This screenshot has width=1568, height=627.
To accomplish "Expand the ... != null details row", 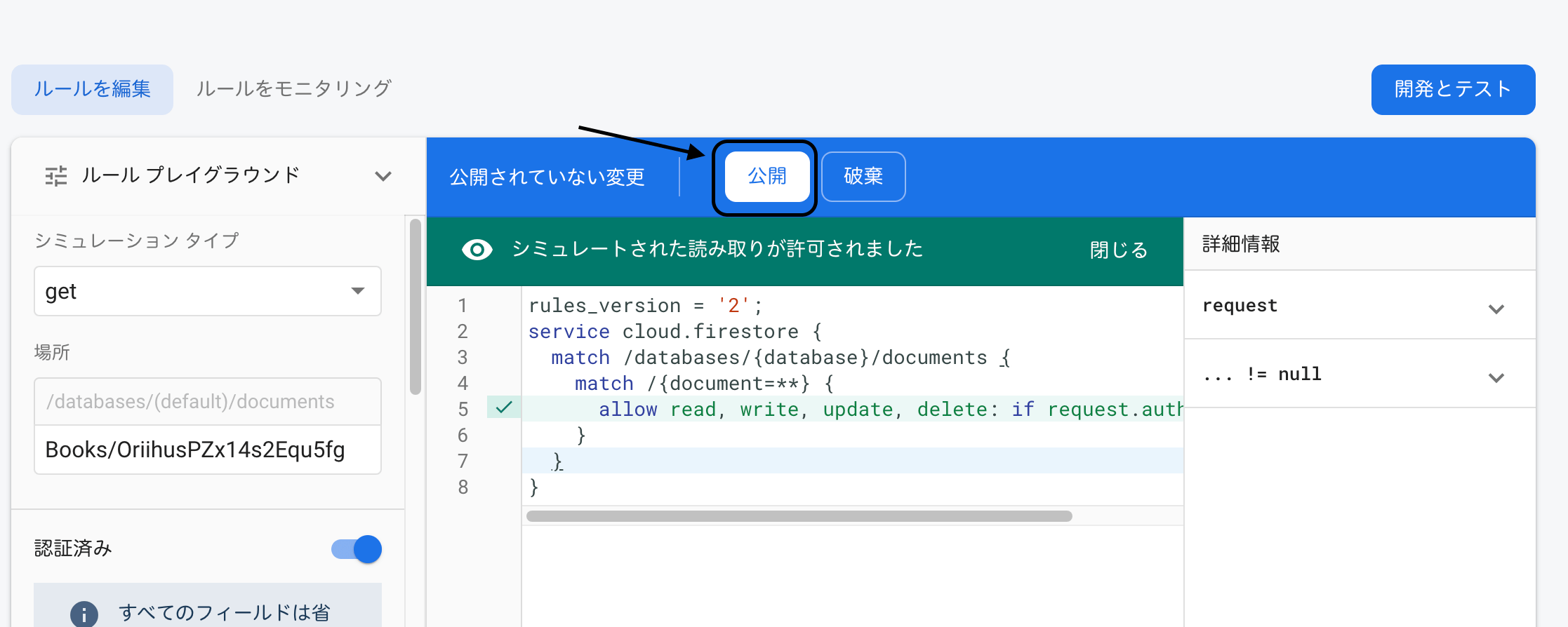I will (1360, 375).
